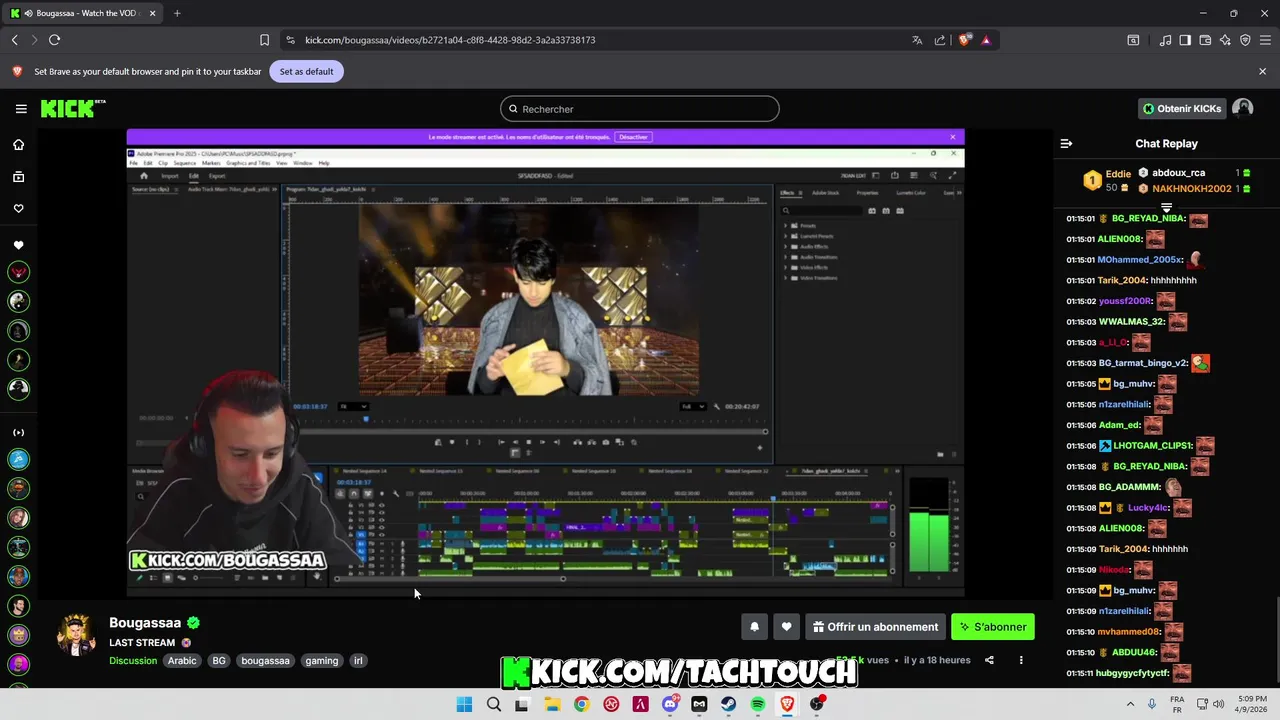
Task: Open the Brave VPN shield icon
Action: tap(1245, 40)
